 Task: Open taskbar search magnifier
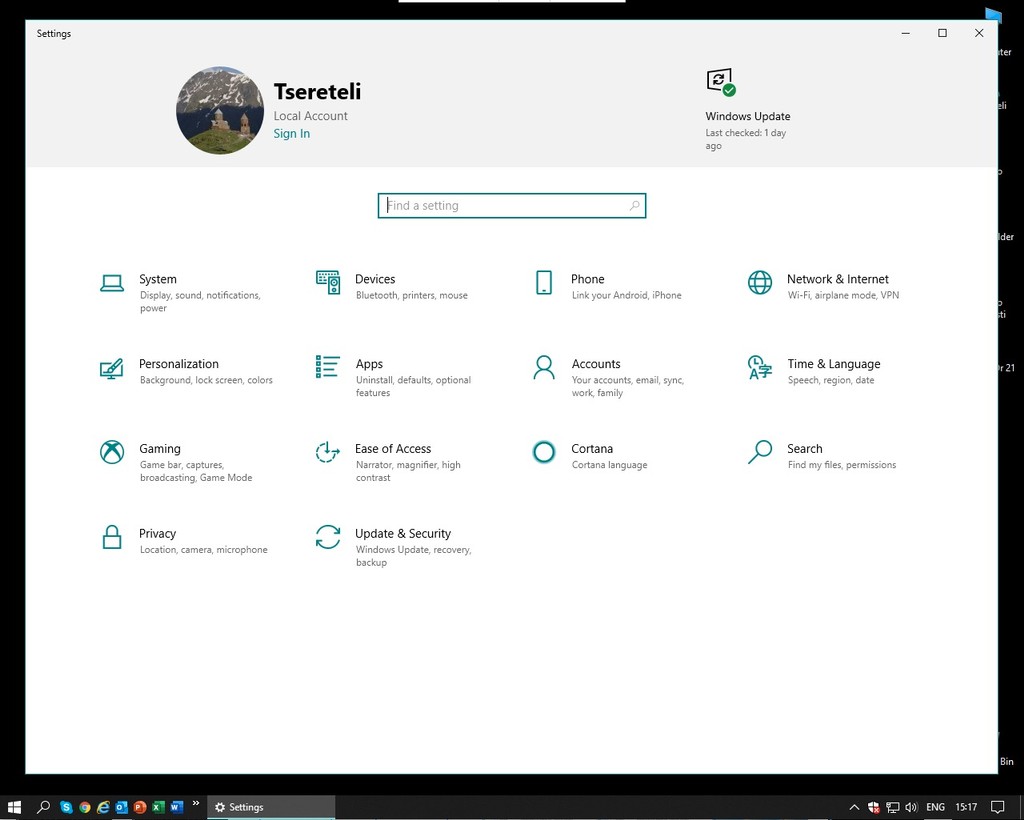43,808
